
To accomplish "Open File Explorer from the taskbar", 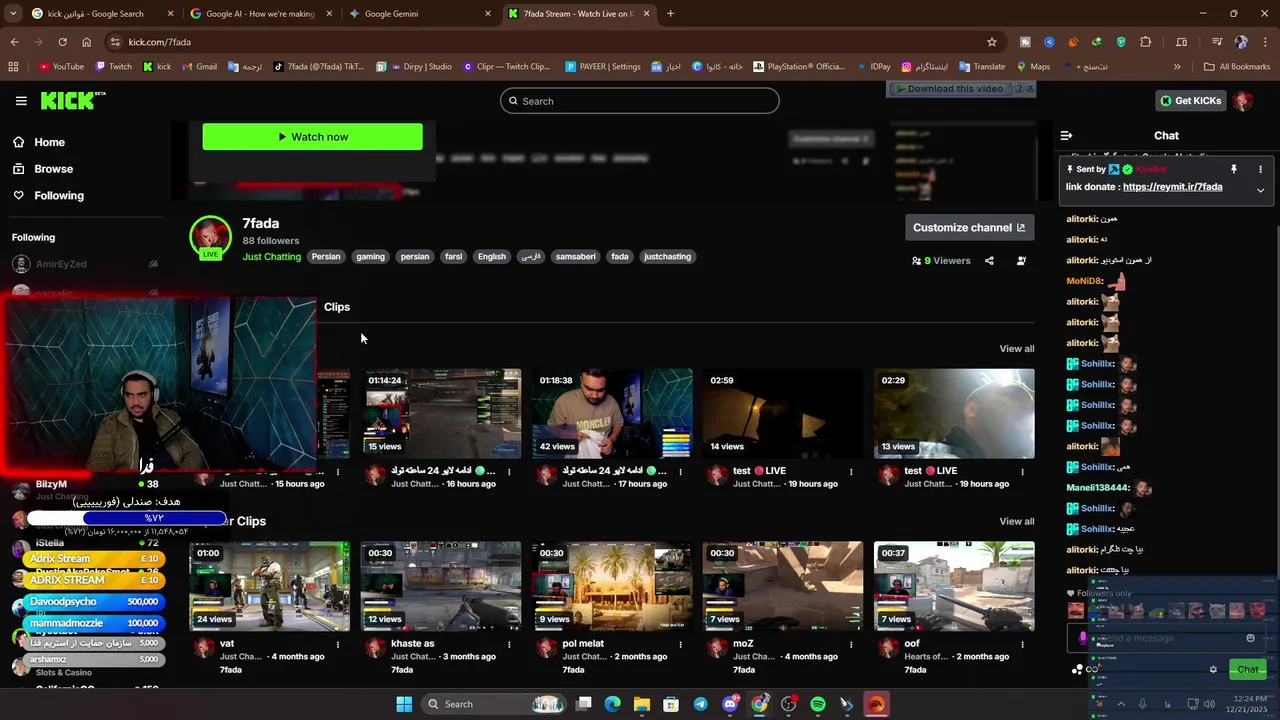I will 642,704.
